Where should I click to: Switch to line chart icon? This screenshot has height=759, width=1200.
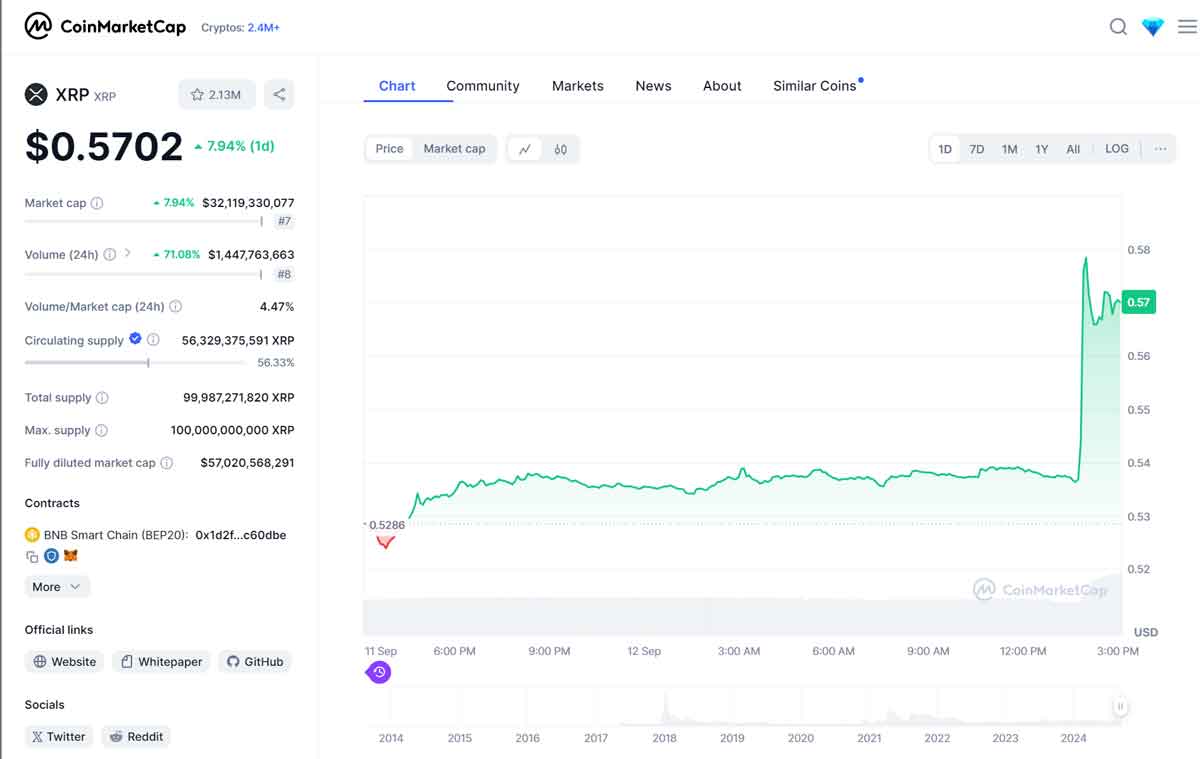pyautogui.click(x=525, y=149)
